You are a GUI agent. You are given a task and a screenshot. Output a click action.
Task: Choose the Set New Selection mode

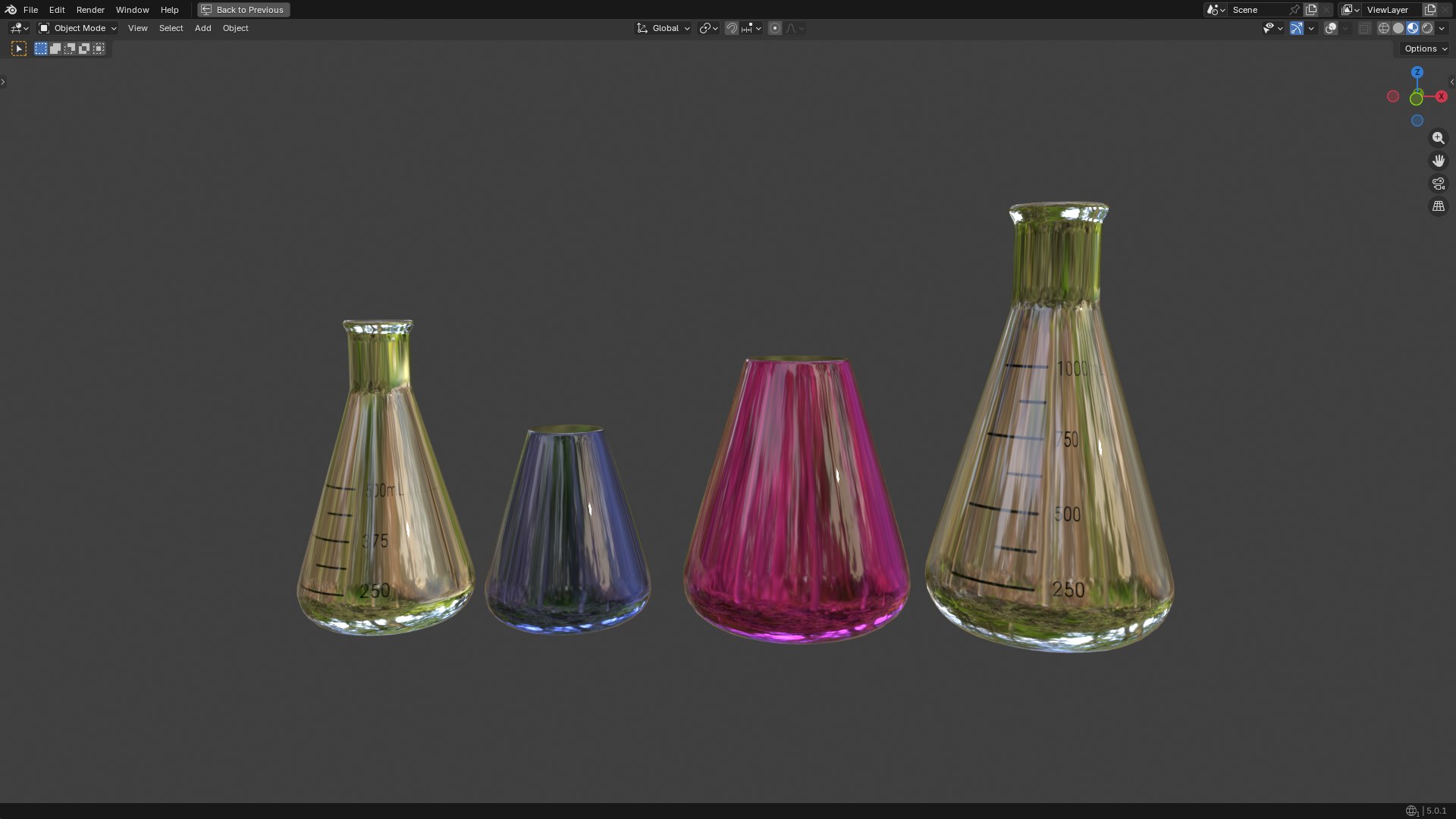click(41, 49)
